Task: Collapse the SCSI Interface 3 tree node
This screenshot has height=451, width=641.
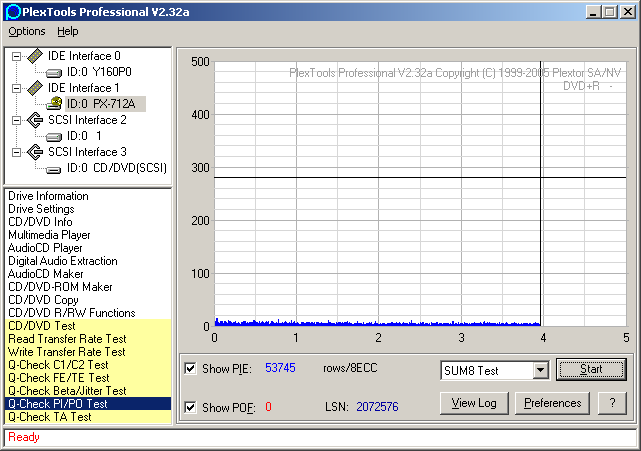Action: pyautogui.click(x=16, y=152)
